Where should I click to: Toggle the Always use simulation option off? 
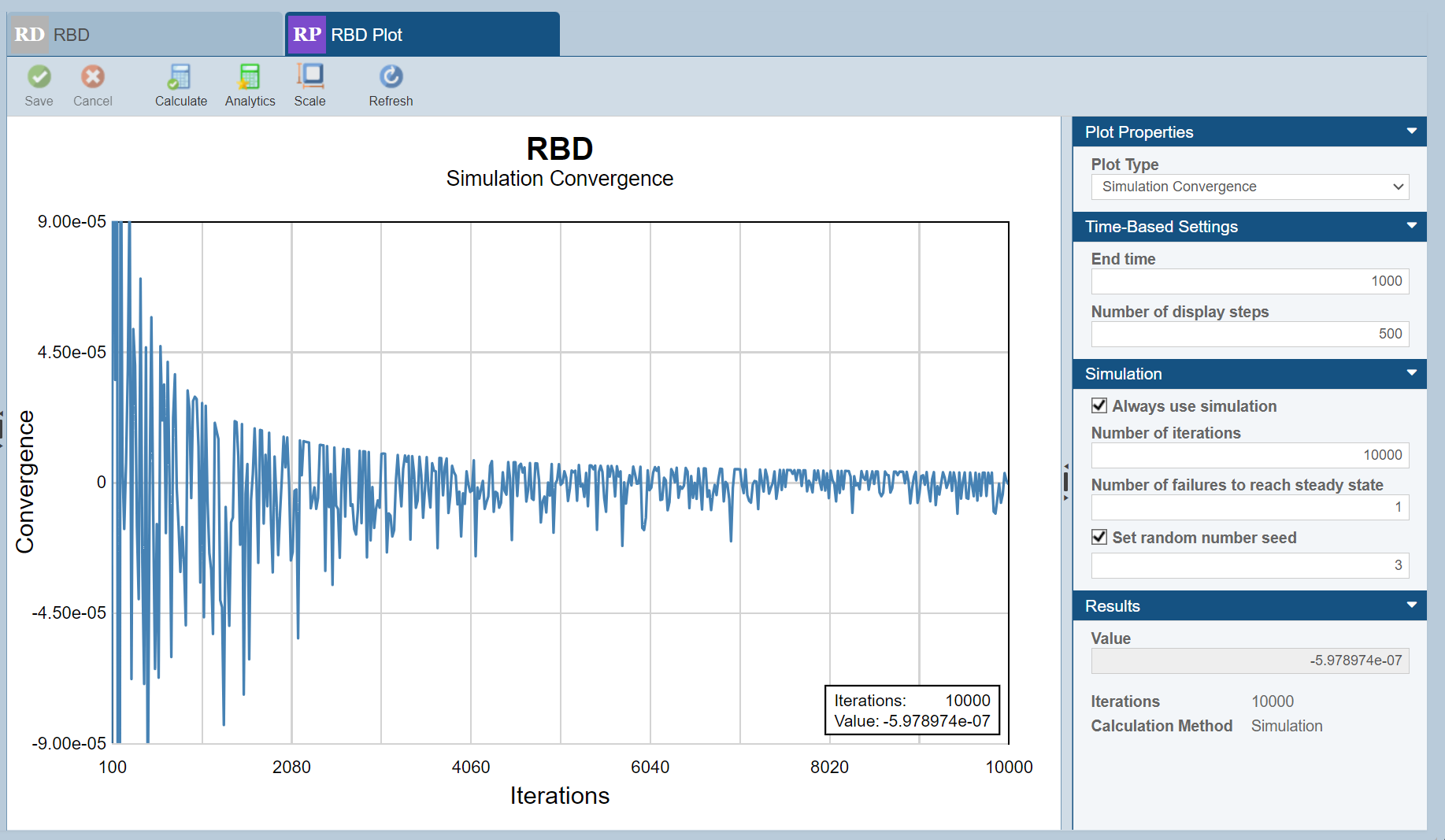(x=1099, y=405)
